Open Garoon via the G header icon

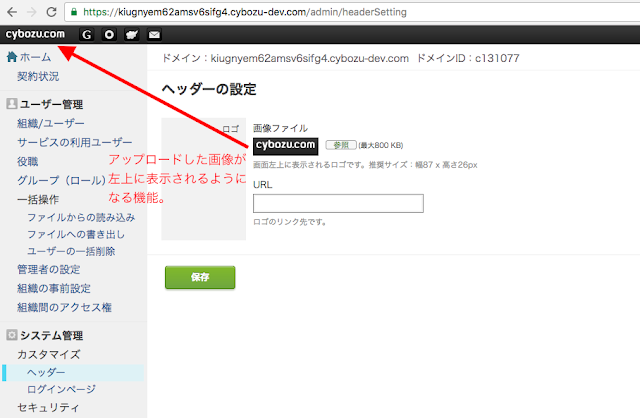pyautogui.click(x=87, y=35)
